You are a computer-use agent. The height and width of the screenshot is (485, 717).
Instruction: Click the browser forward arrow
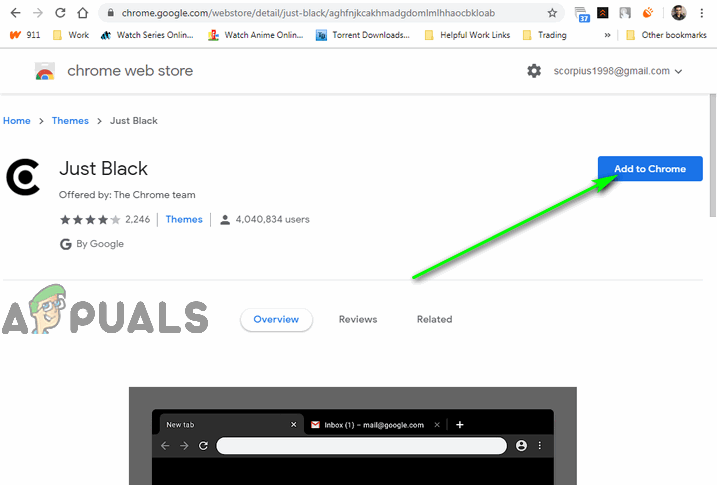38,13
